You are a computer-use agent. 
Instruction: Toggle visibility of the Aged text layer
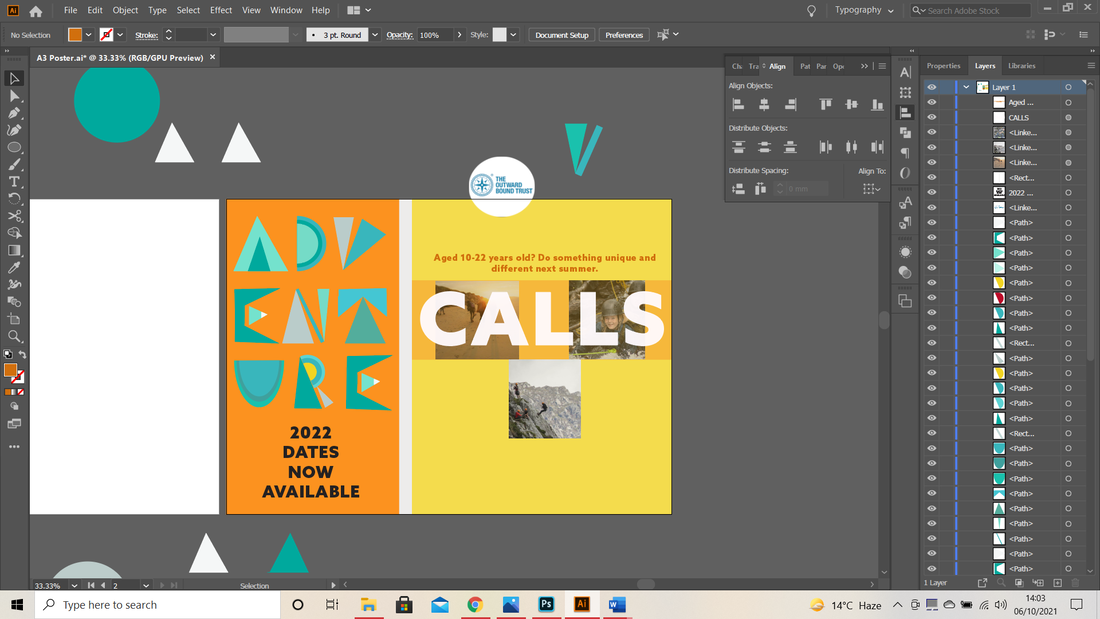tap(932, 102)
